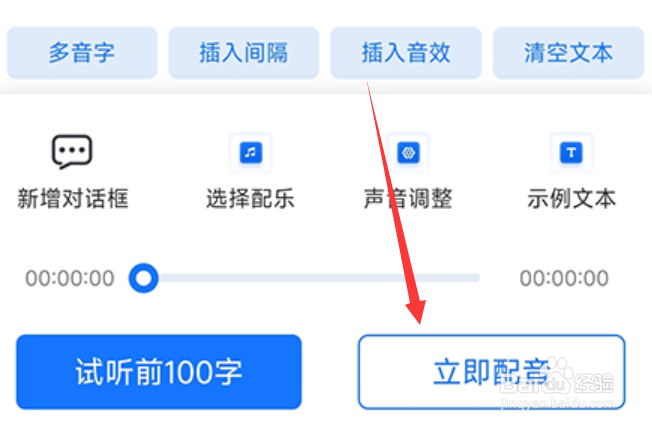Clear text with the 清空文本 button
The height and width of the screenshot is (426, 652).
(x=568, y=53)
